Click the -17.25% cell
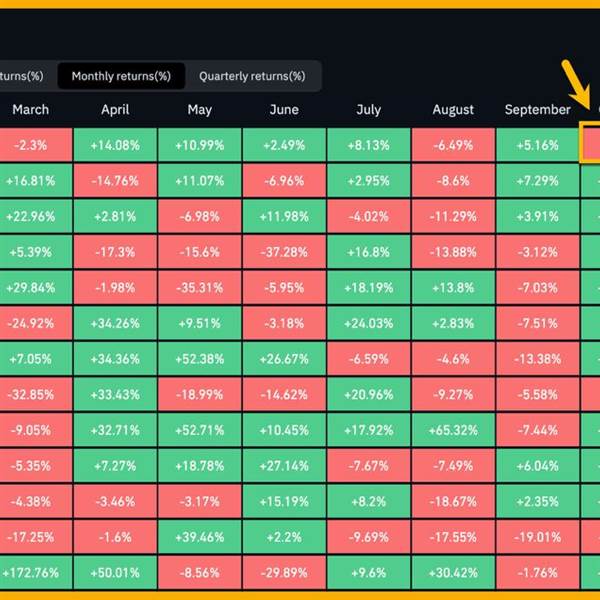 click(36, 536)
